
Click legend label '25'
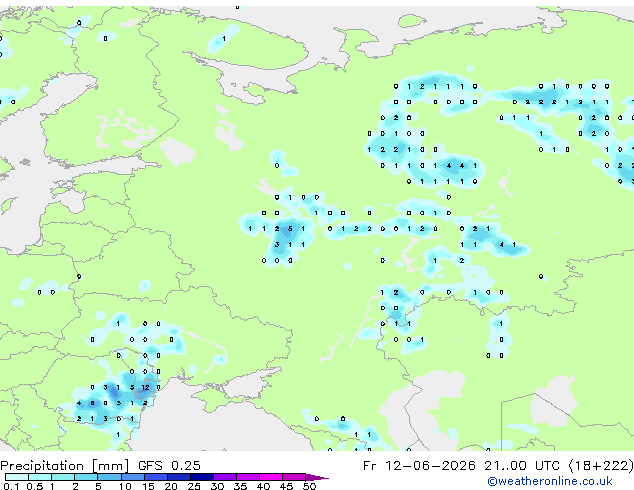click(194, 486)
